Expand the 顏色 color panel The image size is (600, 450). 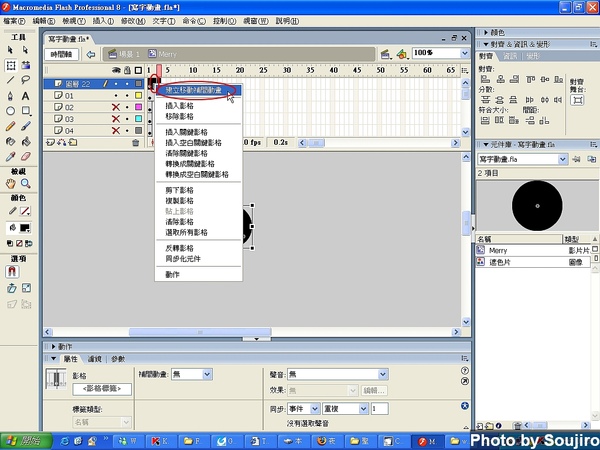(486, 33)
